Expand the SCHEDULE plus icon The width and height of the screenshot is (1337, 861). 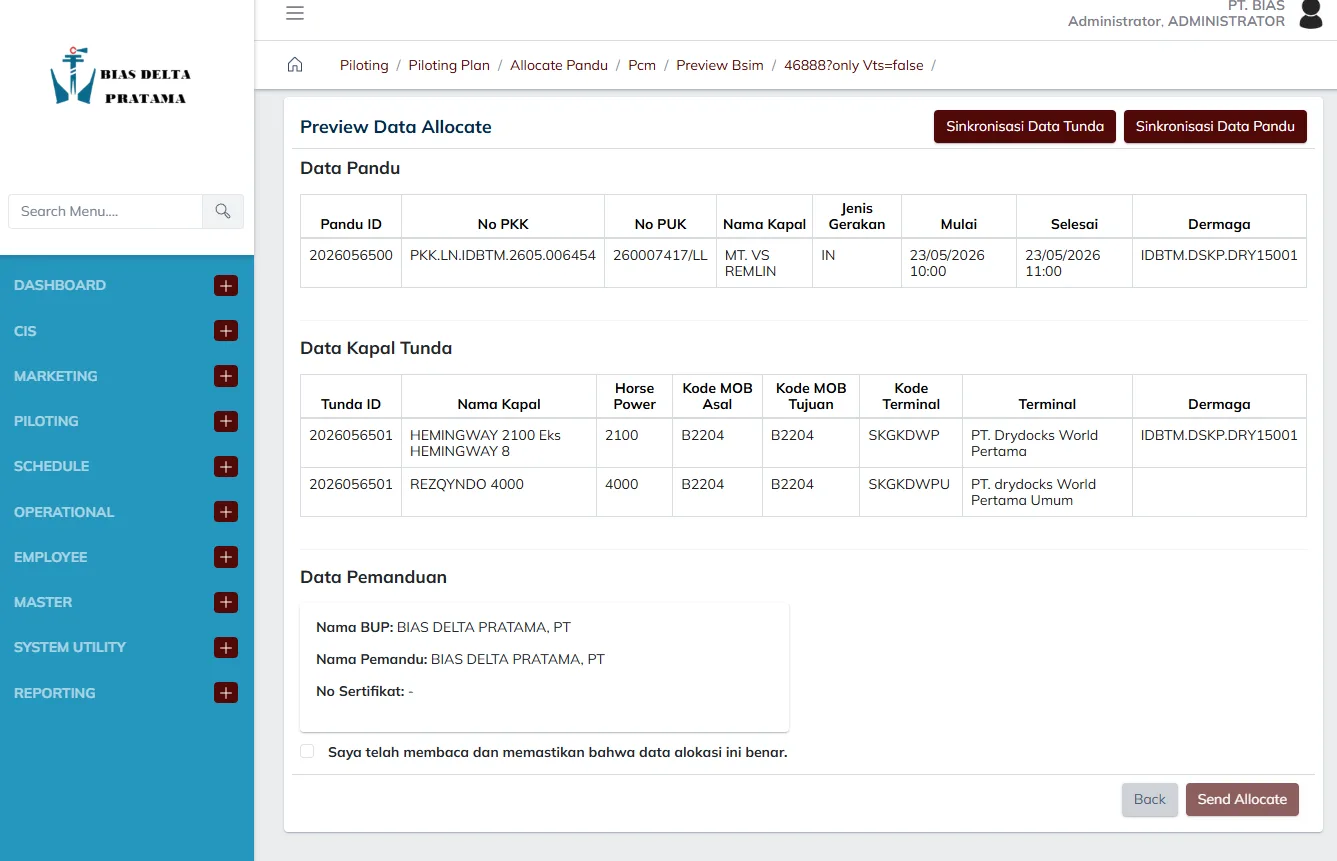click(226, 467)
